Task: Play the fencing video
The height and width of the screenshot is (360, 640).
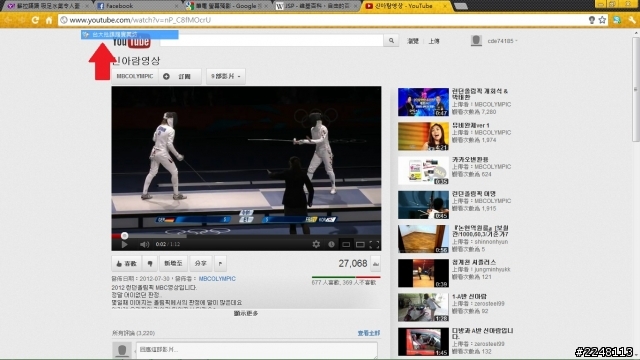Action: pos(124,244)
